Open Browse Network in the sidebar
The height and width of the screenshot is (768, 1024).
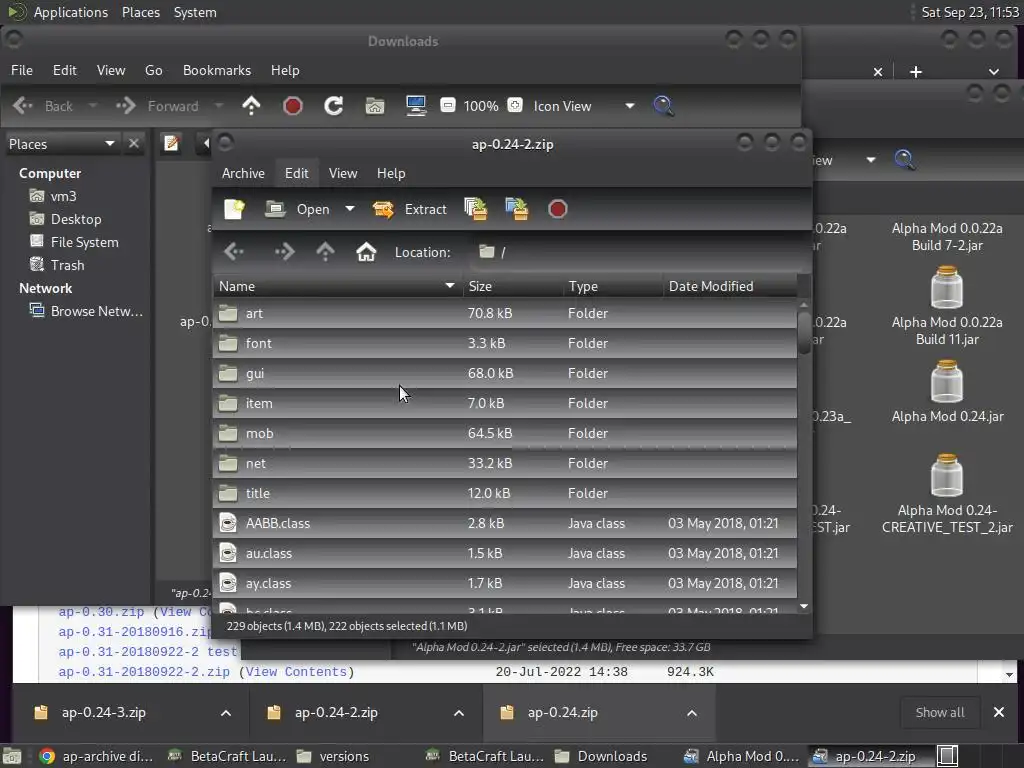tap(86, 311)
